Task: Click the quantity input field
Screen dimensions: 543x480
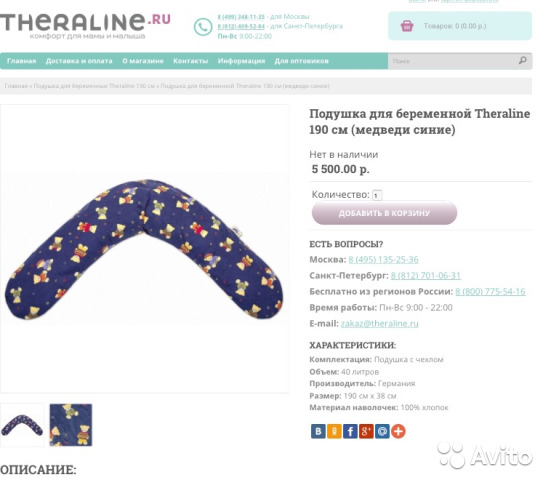Action: [377, 195]
